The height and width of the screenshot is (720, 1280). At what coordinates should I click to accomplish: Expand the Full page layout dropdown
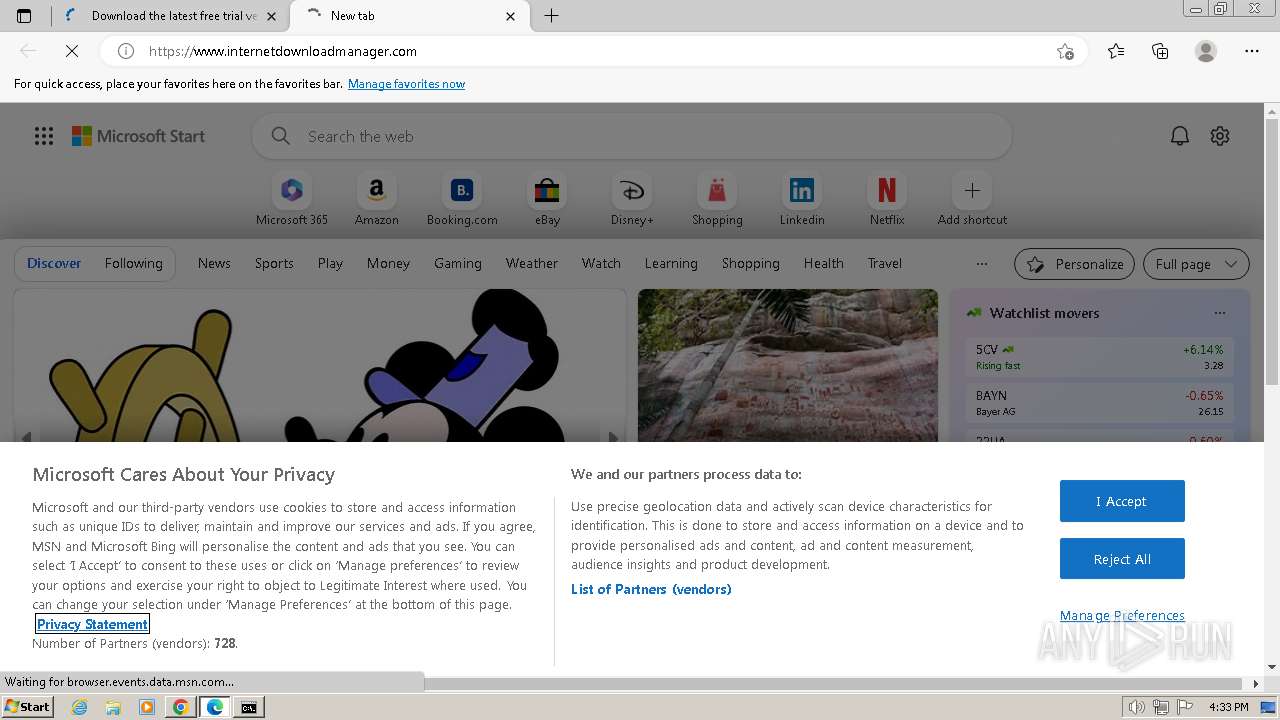pos(1196,264)
